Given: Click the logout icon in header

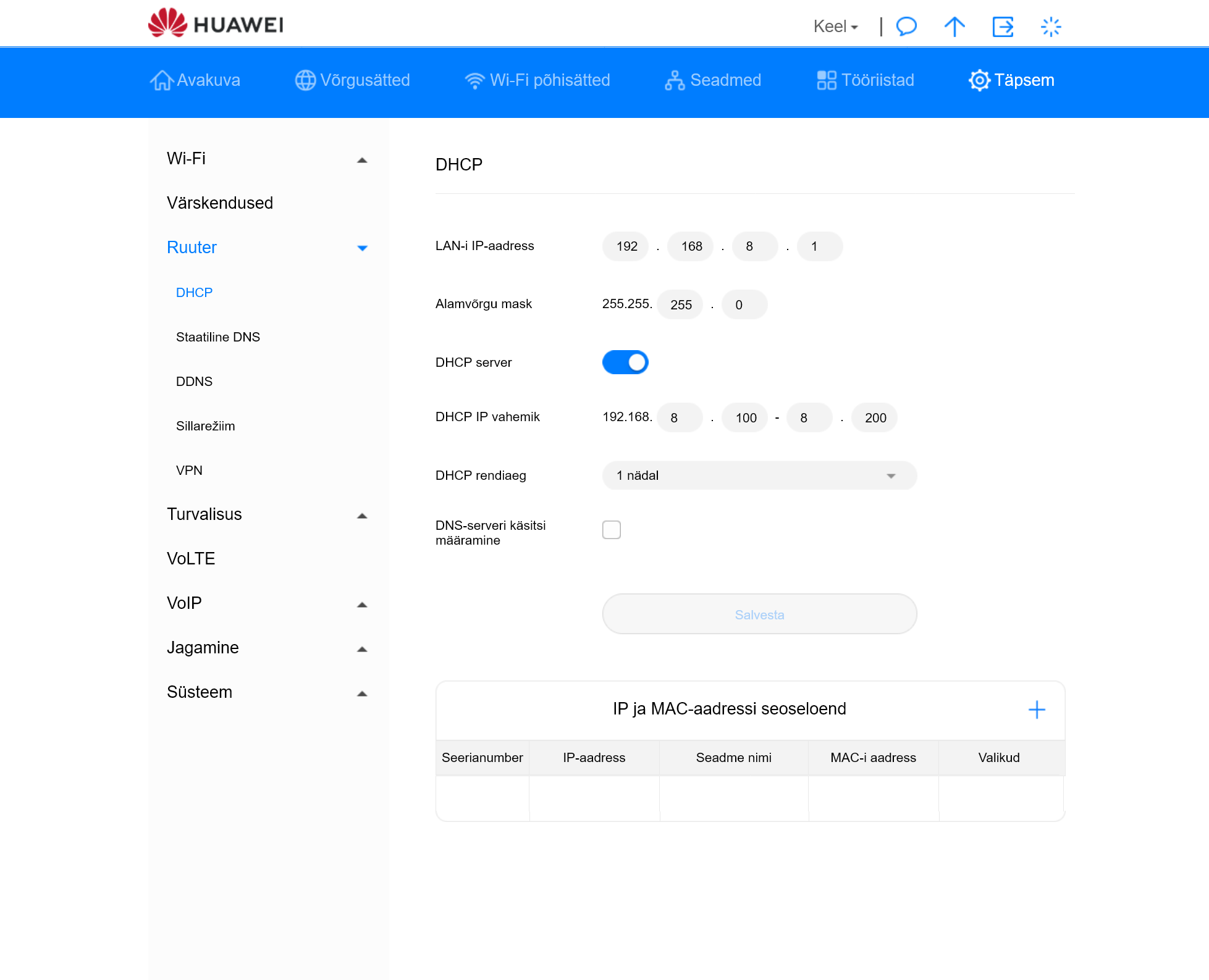Looking at the screenshot, I should [1003, 27].
